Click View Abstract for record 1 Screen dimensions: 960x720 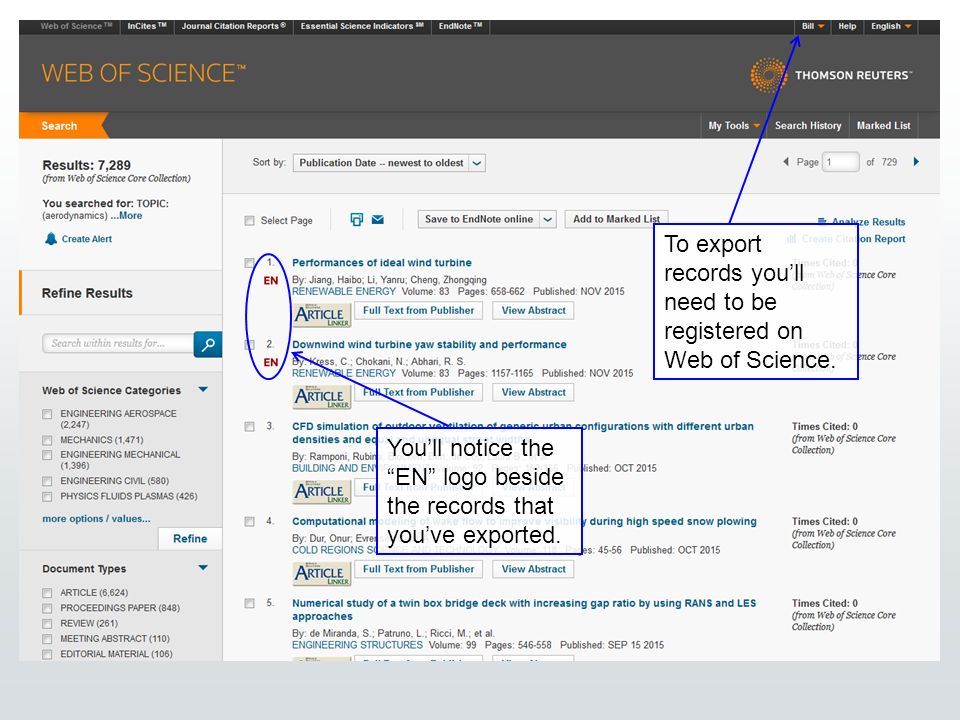[533, 310]
